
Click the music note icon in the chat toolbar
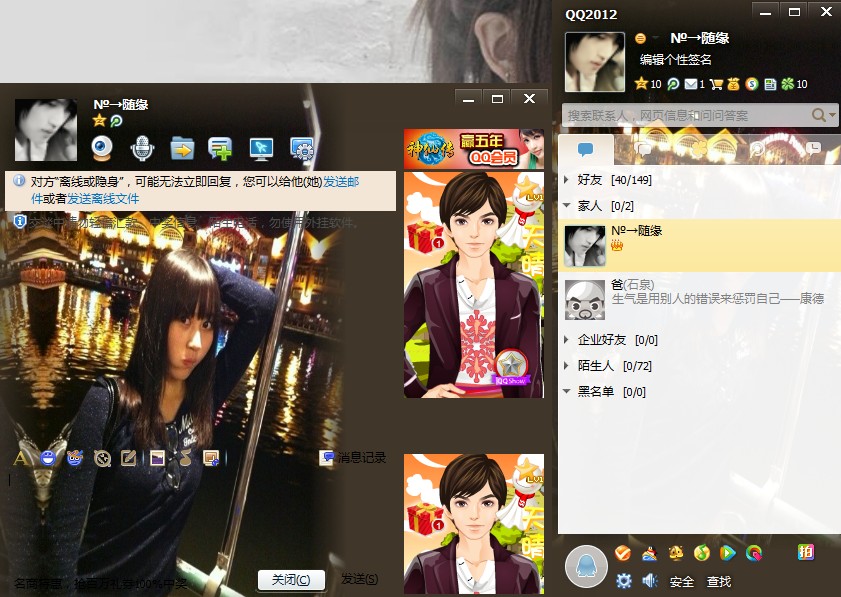[185, 458]
